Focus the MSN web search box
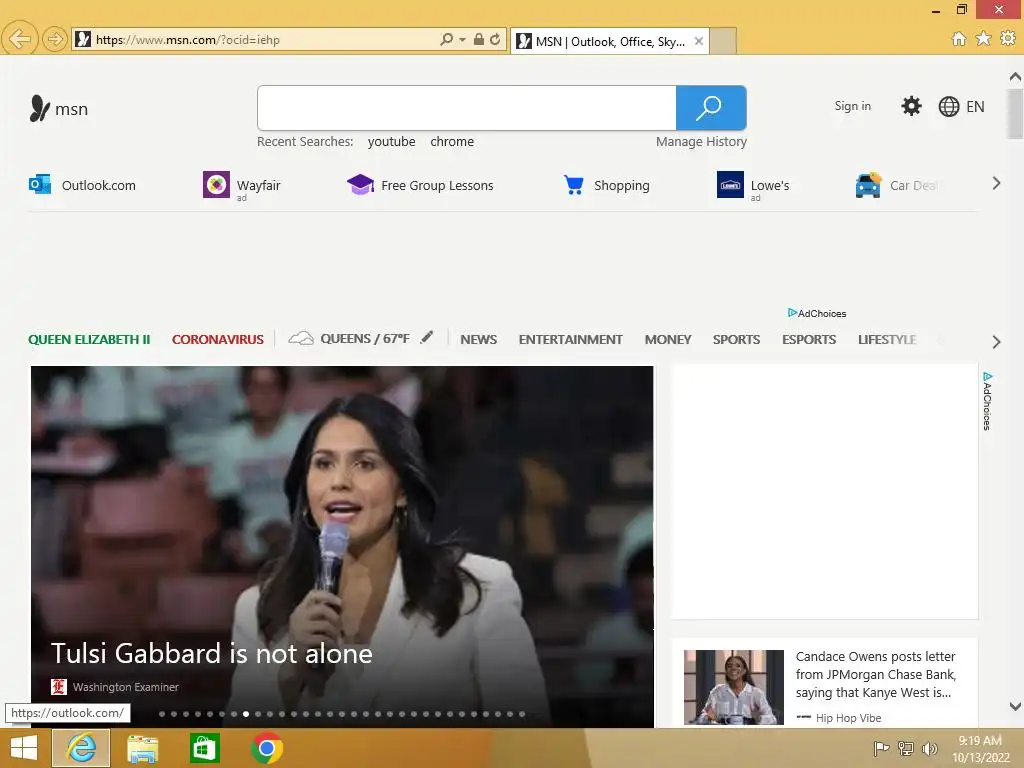 click(466, 108)
